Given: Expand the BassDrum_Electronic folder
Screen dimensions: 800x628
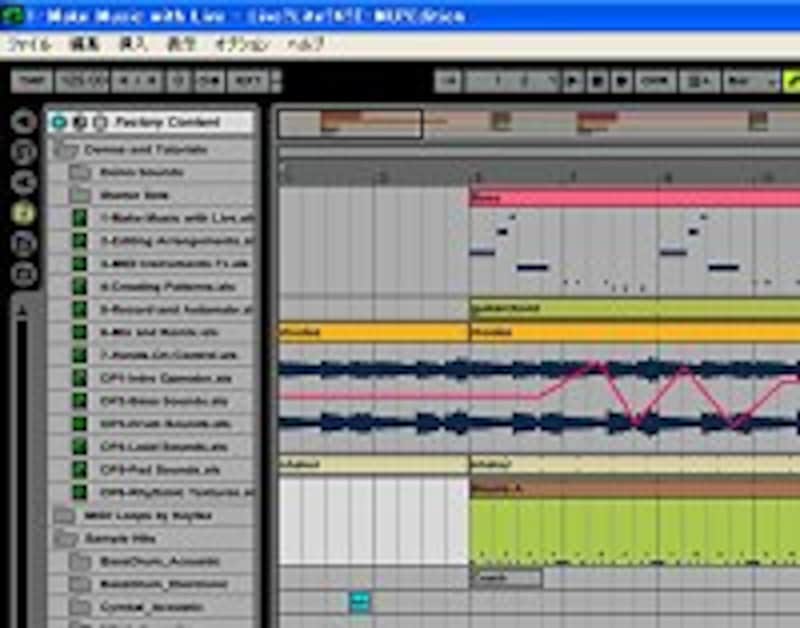Looking at the screenshot, I should click(x=80, y=585).
